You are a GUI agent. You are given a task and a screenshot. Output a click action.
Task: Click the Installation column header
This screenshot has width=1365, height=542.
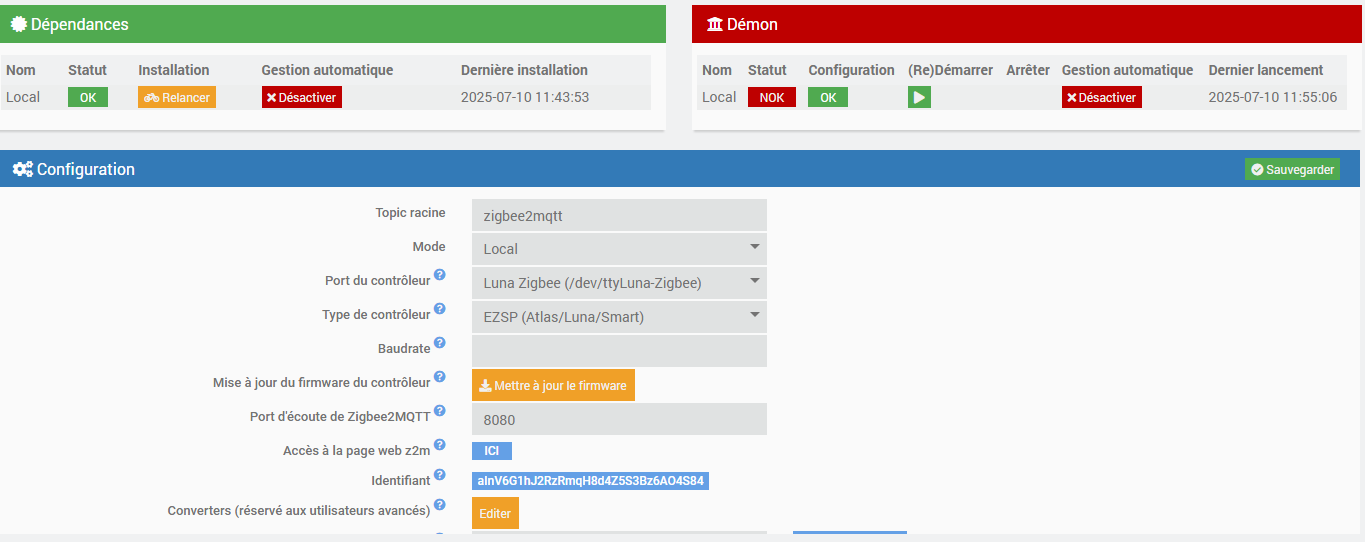174,70
